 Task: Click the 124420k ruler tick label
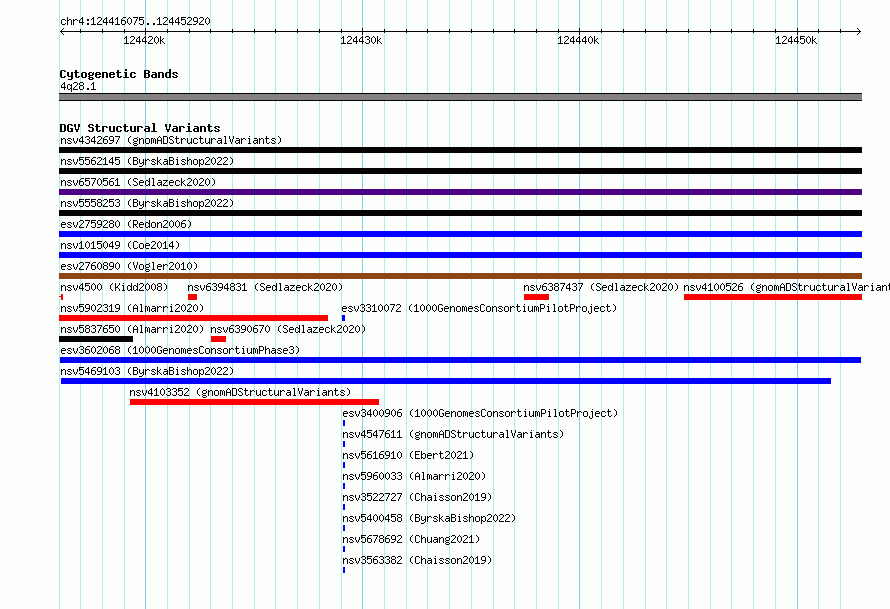pyautogui.click(x=144, y=40)
